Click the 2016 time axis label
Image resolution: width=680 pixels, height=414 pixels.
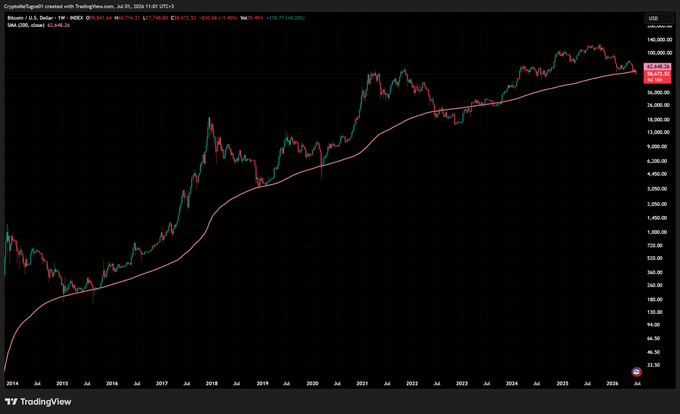(112, 383)
